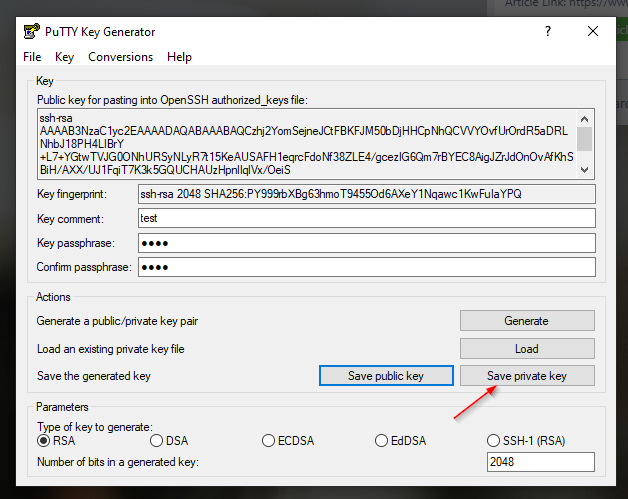Image resolution: width=628 pixels, height=499 pixels.
Task: Click the Key comment field containing test
Action: coord(366,218)
